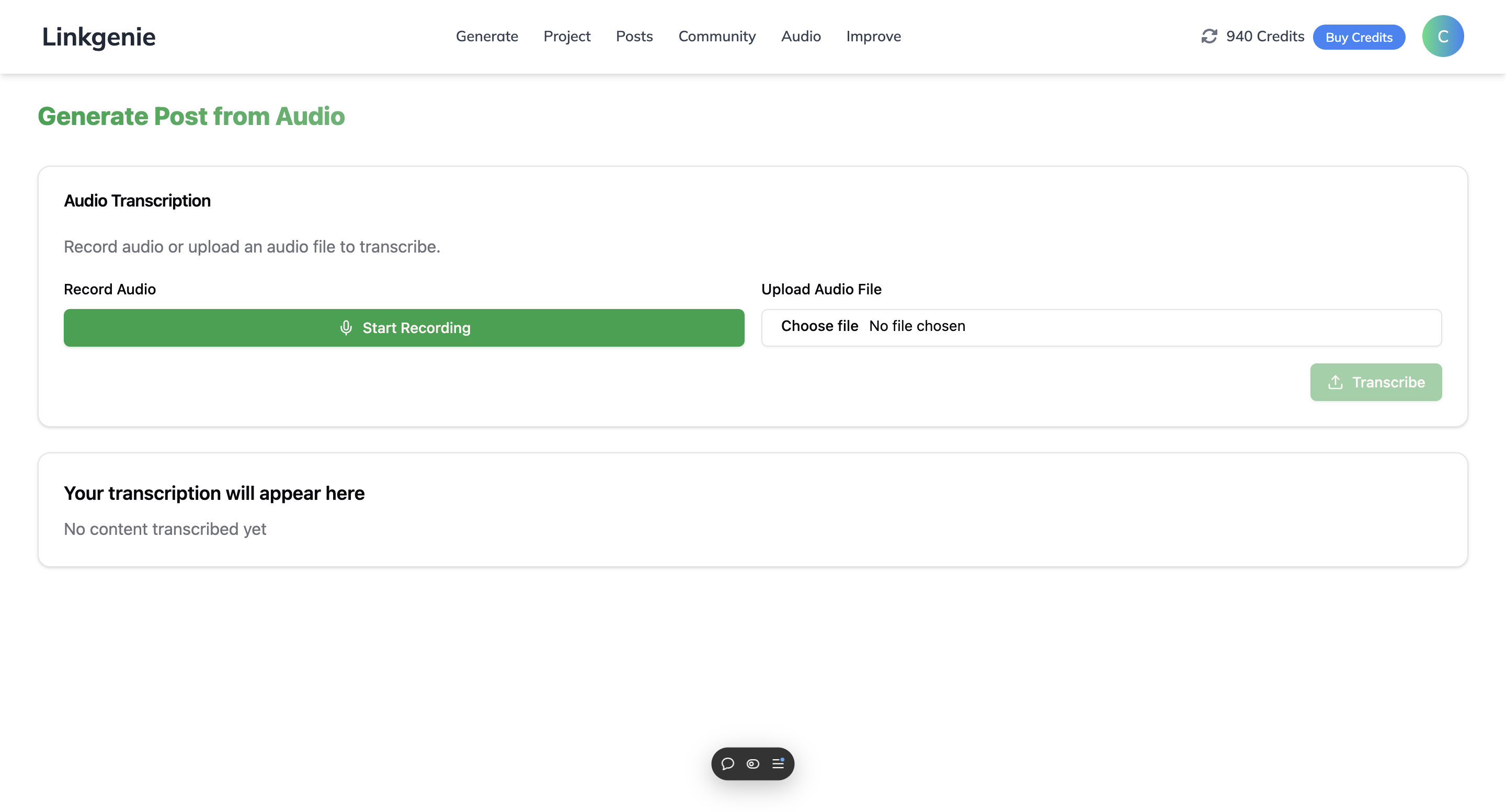
Task: Open the Posts section
Action: [x=634, y=36]
